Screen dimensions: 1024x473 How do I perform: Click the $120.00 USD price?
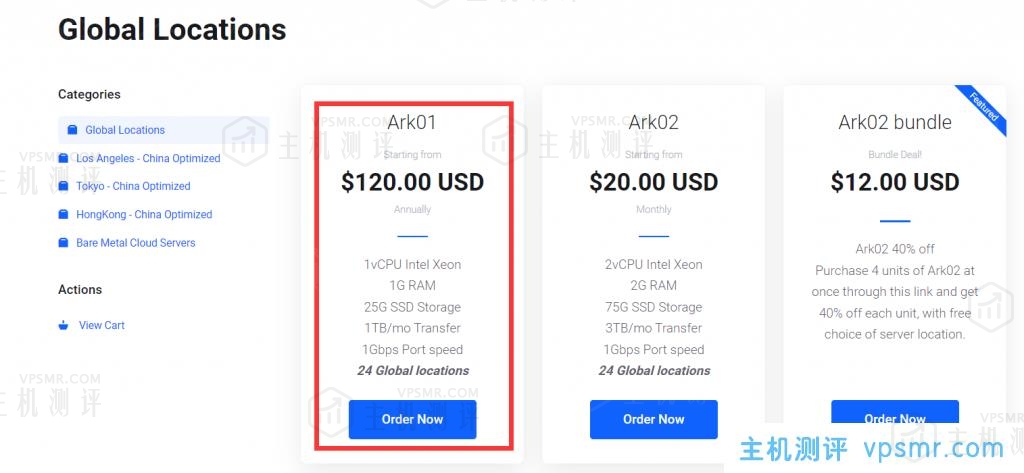point(412,182)
